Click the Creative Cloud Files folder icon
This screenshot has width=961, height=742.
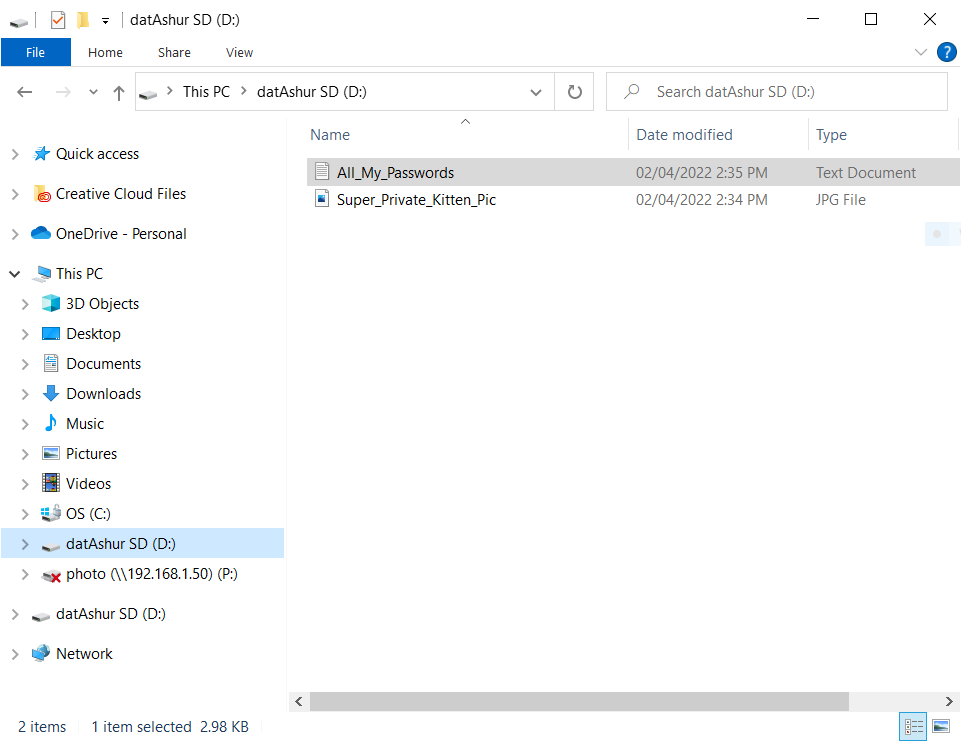pyautogui.click(x=42, y=194)
